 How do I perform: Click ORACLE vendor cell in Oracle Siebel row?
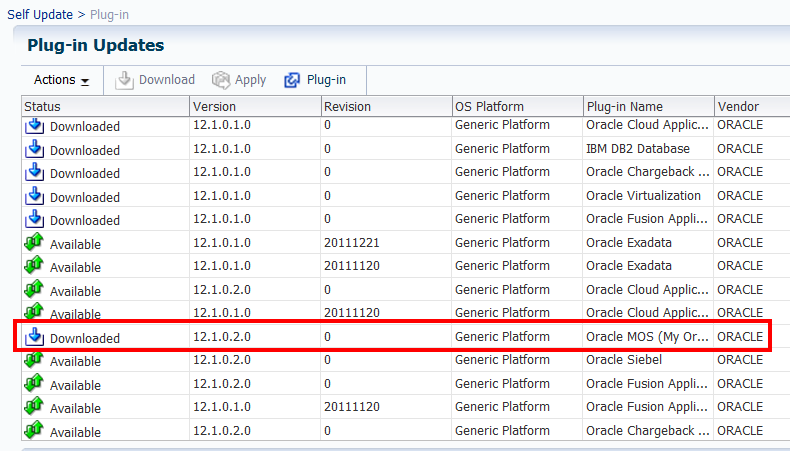coord(740,360)
